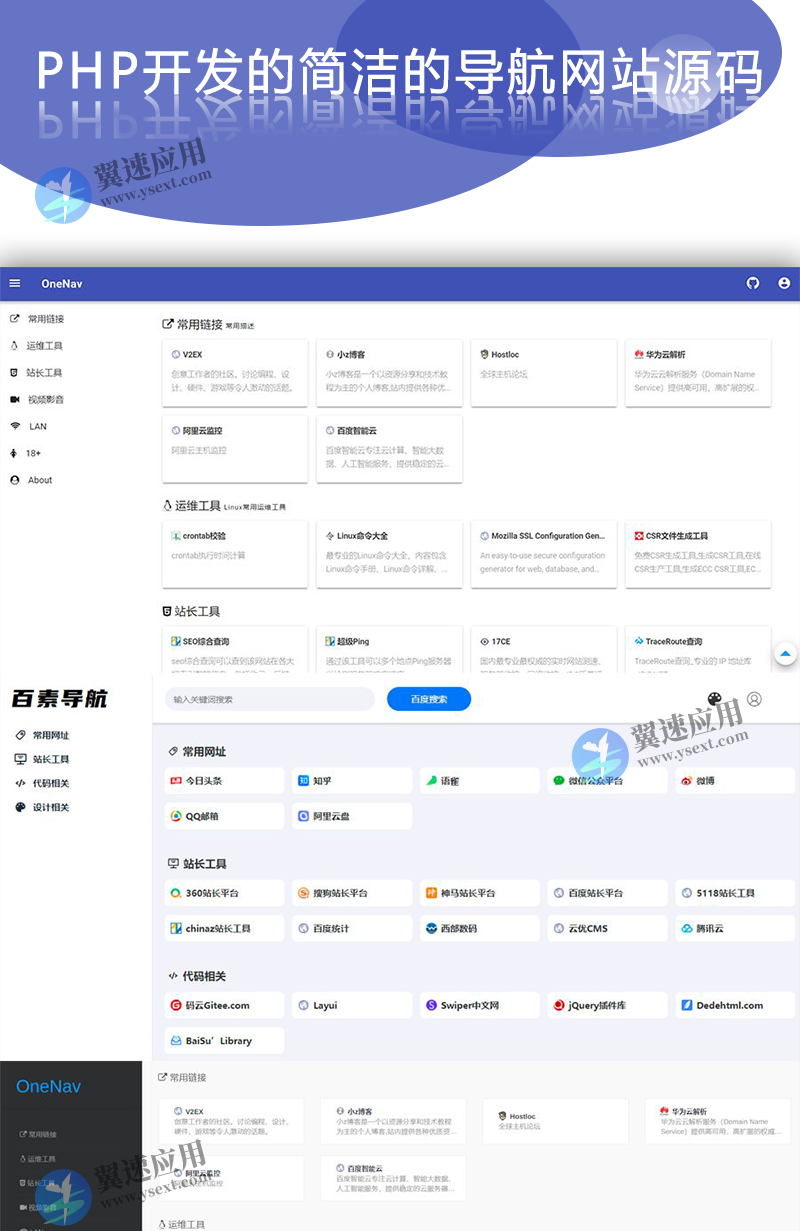Screen dimensions: 800x1231
Task: Open the V2EX link card
Action: (234, 375)
